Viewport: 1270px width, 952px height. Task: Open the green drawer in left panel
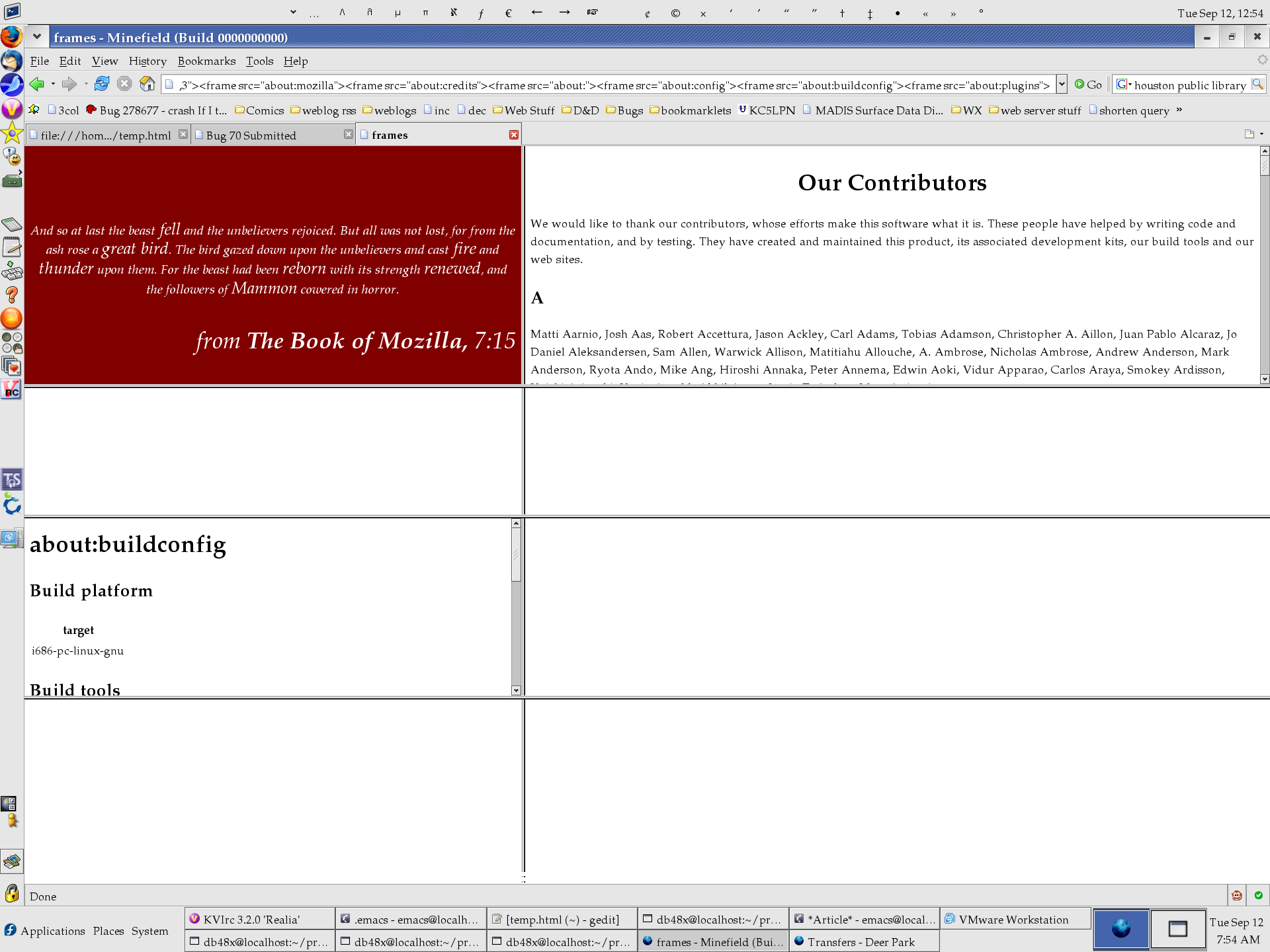(x=11, y=180)
